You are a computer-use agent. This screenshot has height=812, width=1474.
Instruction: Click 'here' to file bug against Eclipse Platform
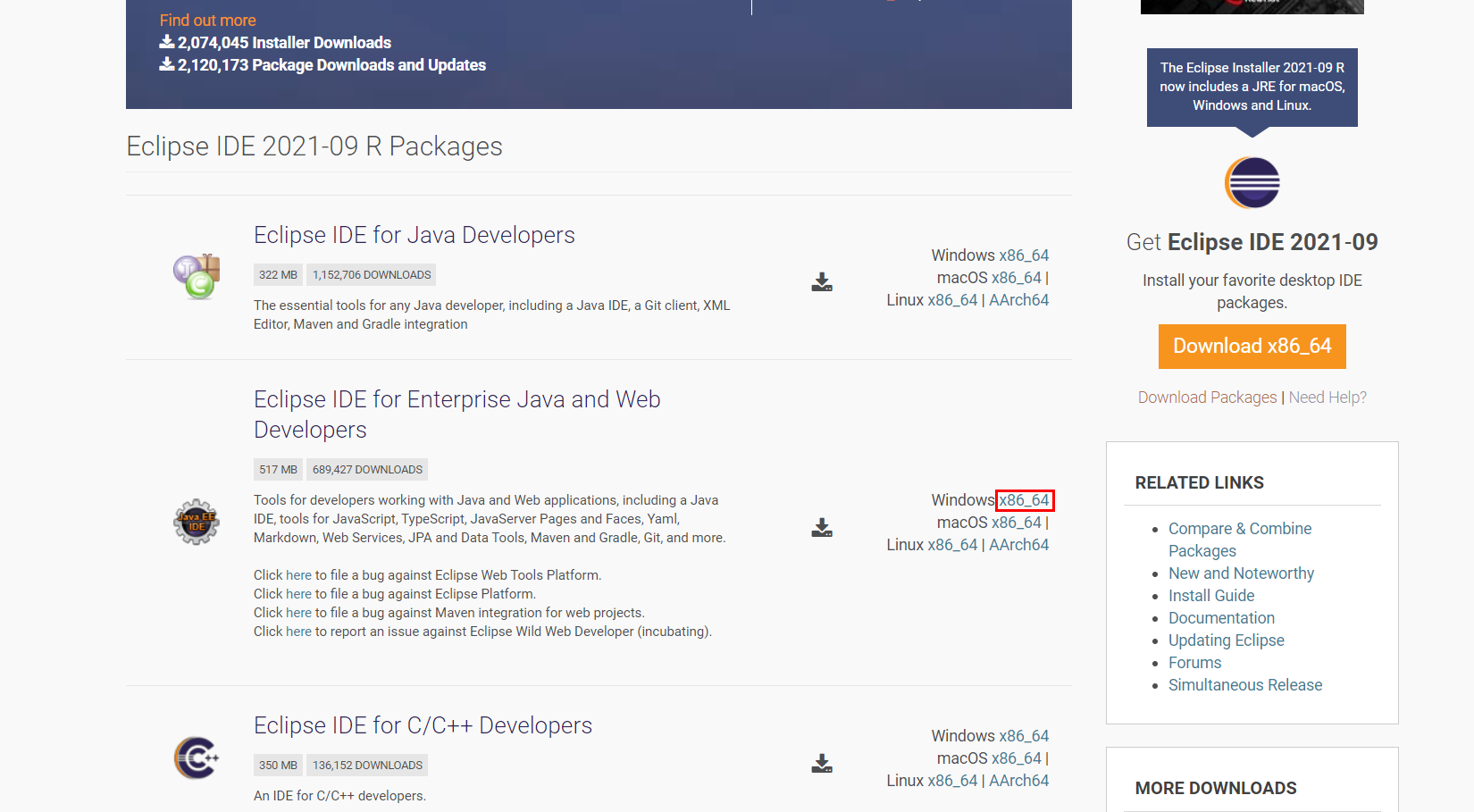point(298,594)
